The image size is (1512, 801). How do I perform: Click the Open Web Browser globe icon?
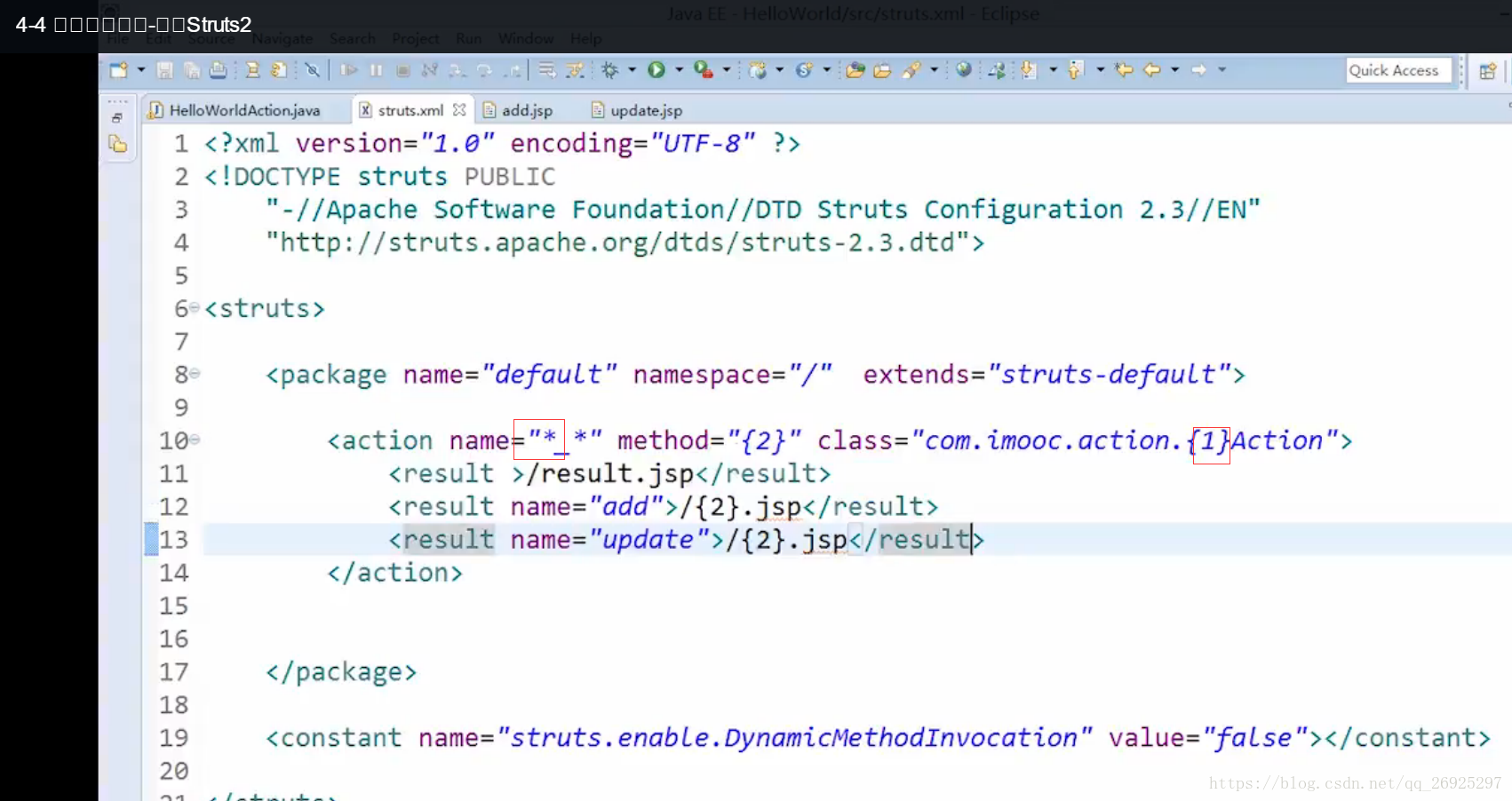(964, 69)
